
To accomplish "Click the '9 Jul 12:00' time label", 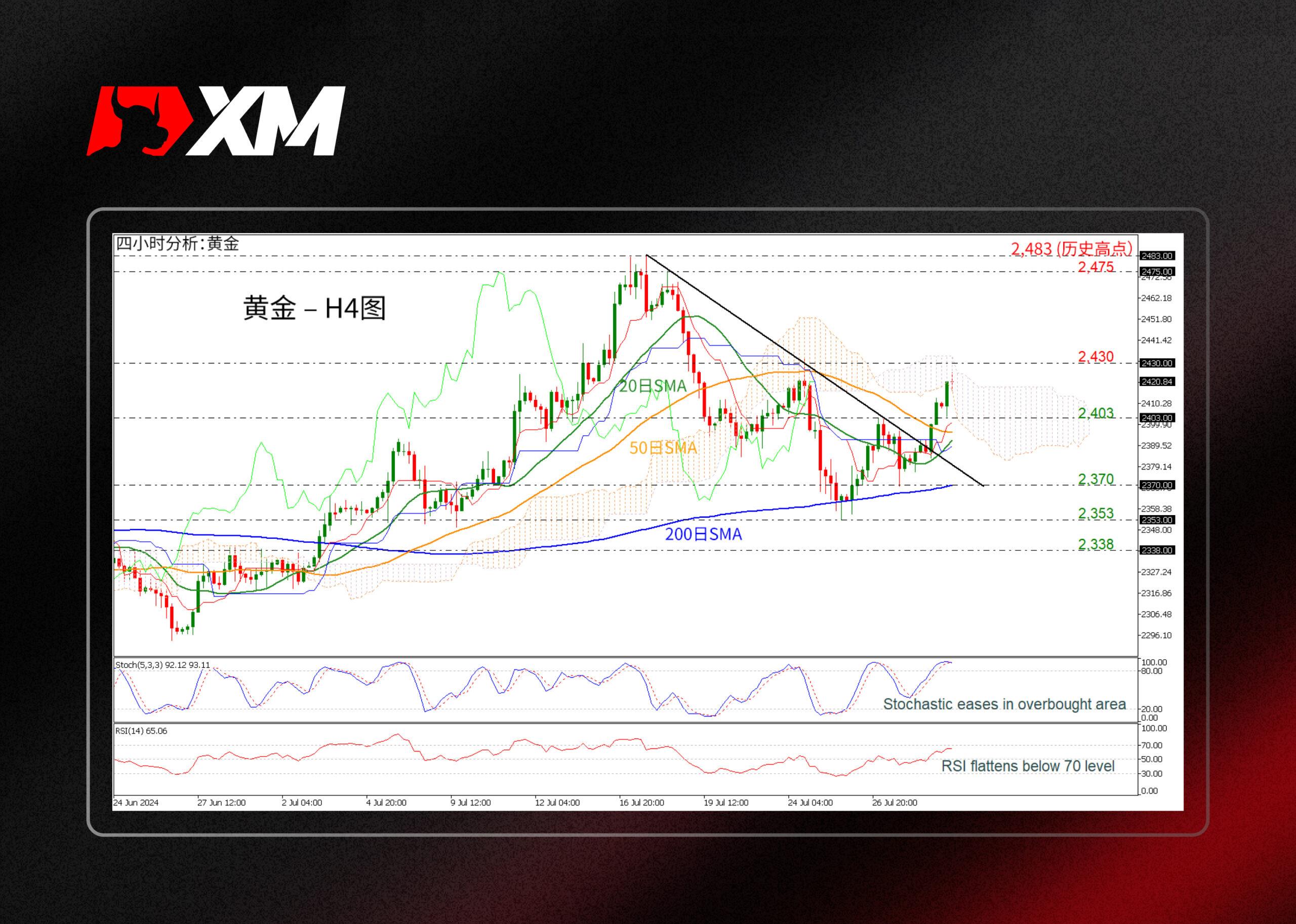I will 470,803.
